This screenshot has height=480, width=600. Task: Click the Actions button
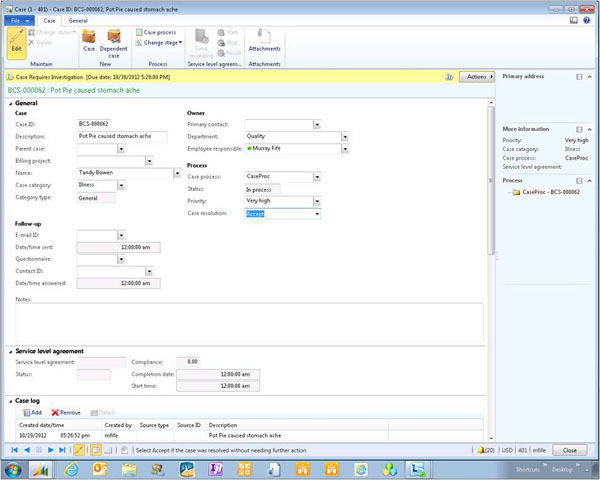[x=478, y=76]
